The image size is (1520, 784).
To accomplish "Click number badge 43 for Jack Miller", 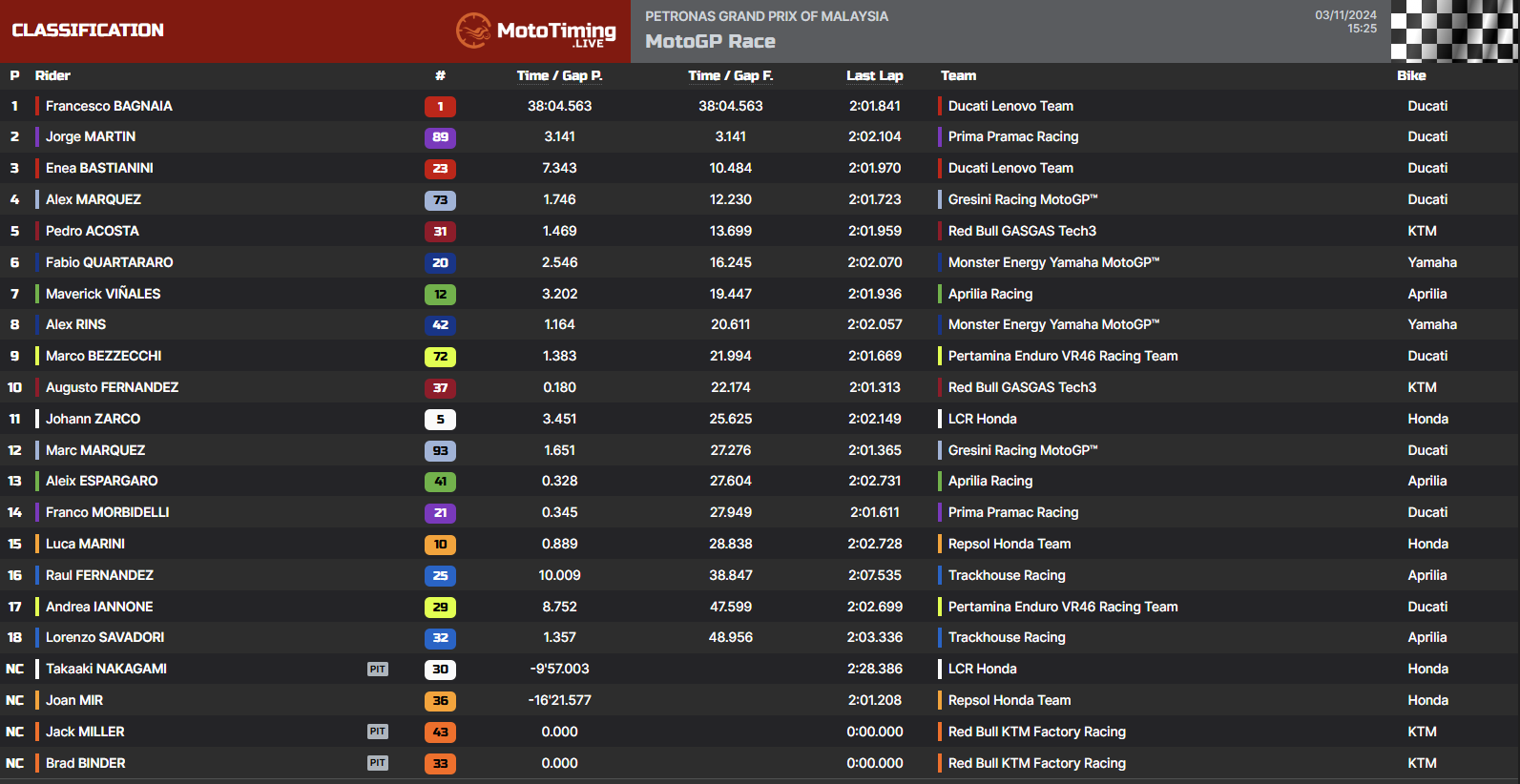I will pos(440,732).
